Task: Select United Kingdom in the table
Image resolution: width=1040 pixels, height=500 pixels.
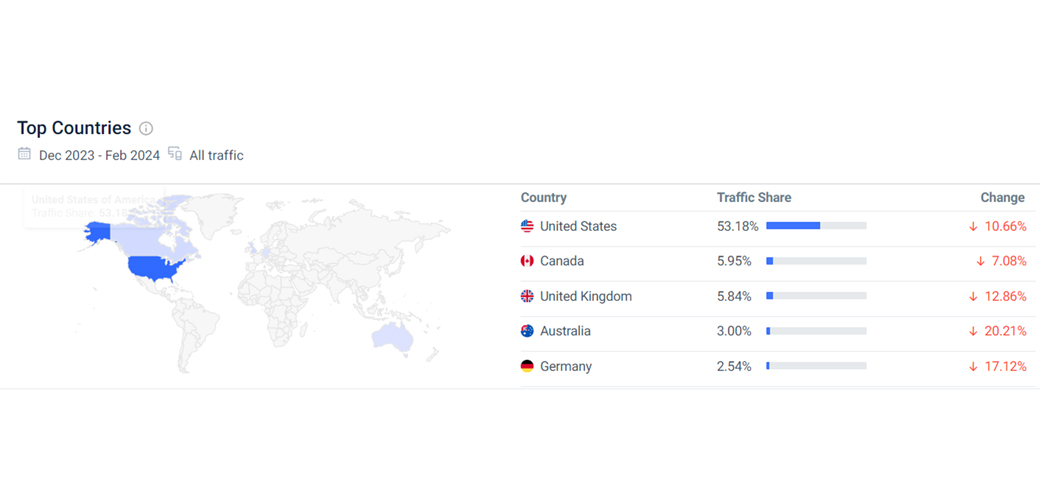Action: pos(585,297)
